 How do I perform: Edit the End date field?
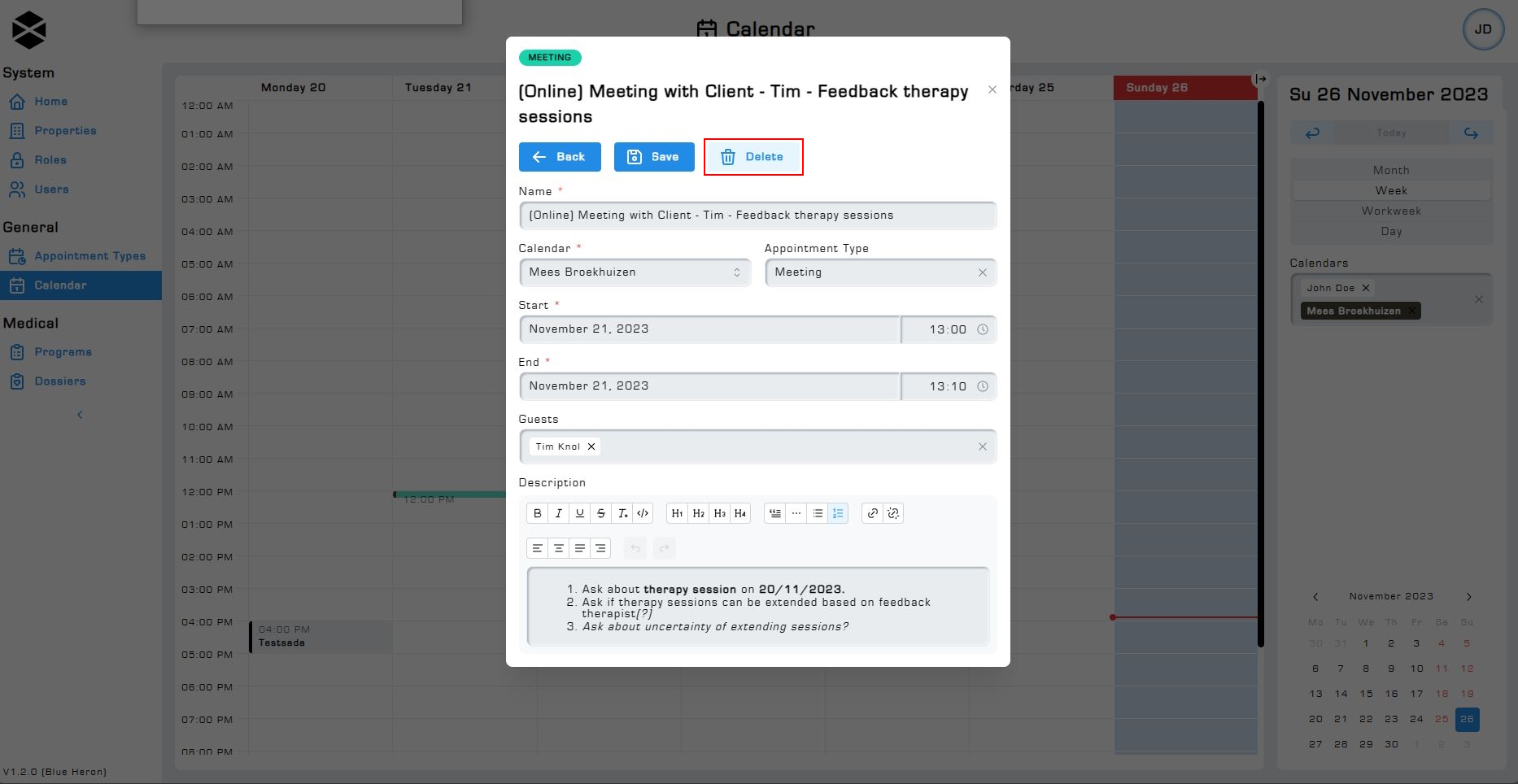click(709, 386)
